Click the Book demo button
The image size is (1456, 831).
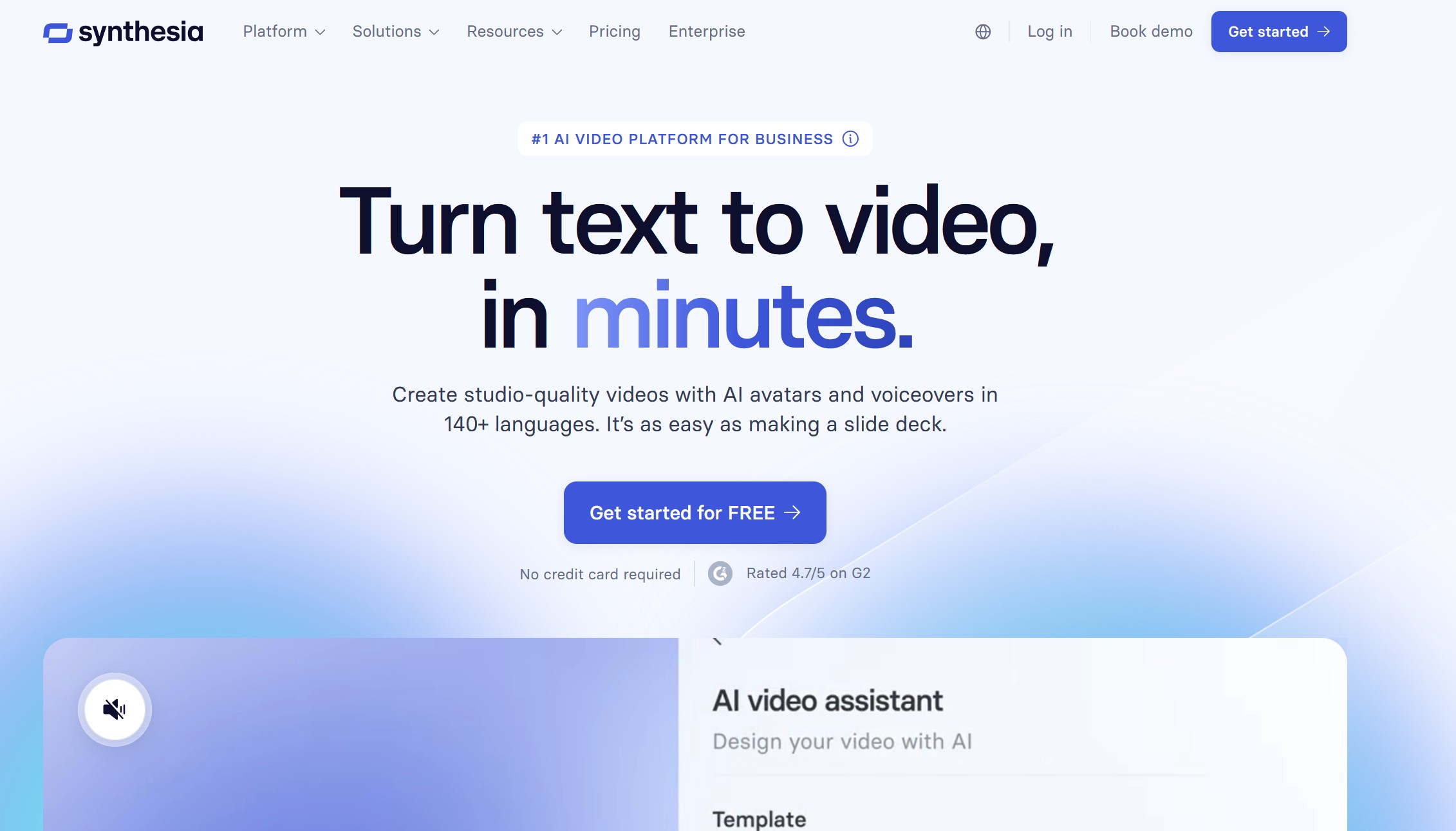1151,31
